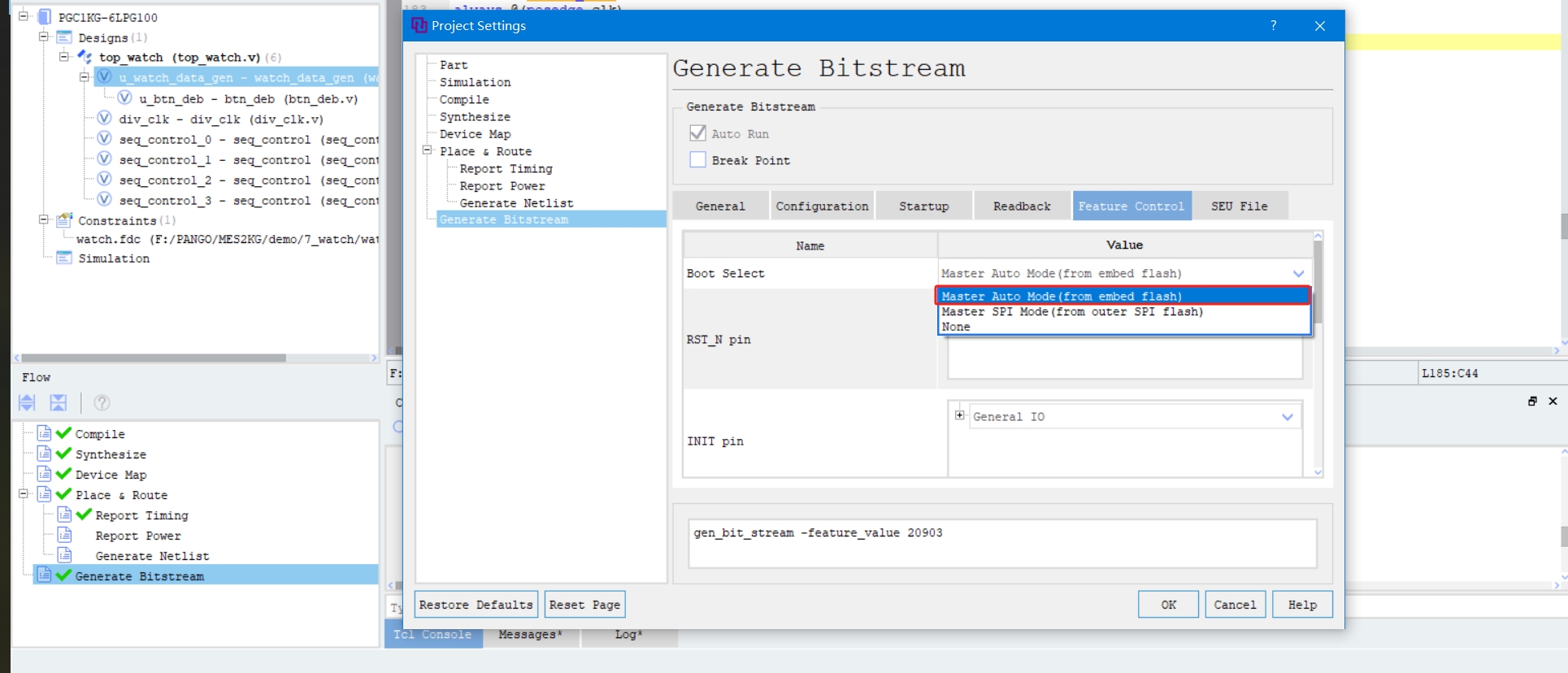Click the report icon beside Place & Route in Flow
Screen dimensions: 1568x673
point(45,494)
